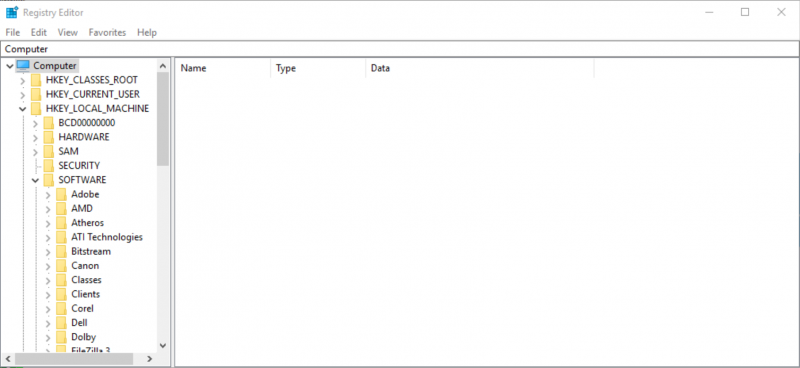This screenshot has width=800, height=368.
Task: Click the Dolby folder icon
Action: pos(61,337)
